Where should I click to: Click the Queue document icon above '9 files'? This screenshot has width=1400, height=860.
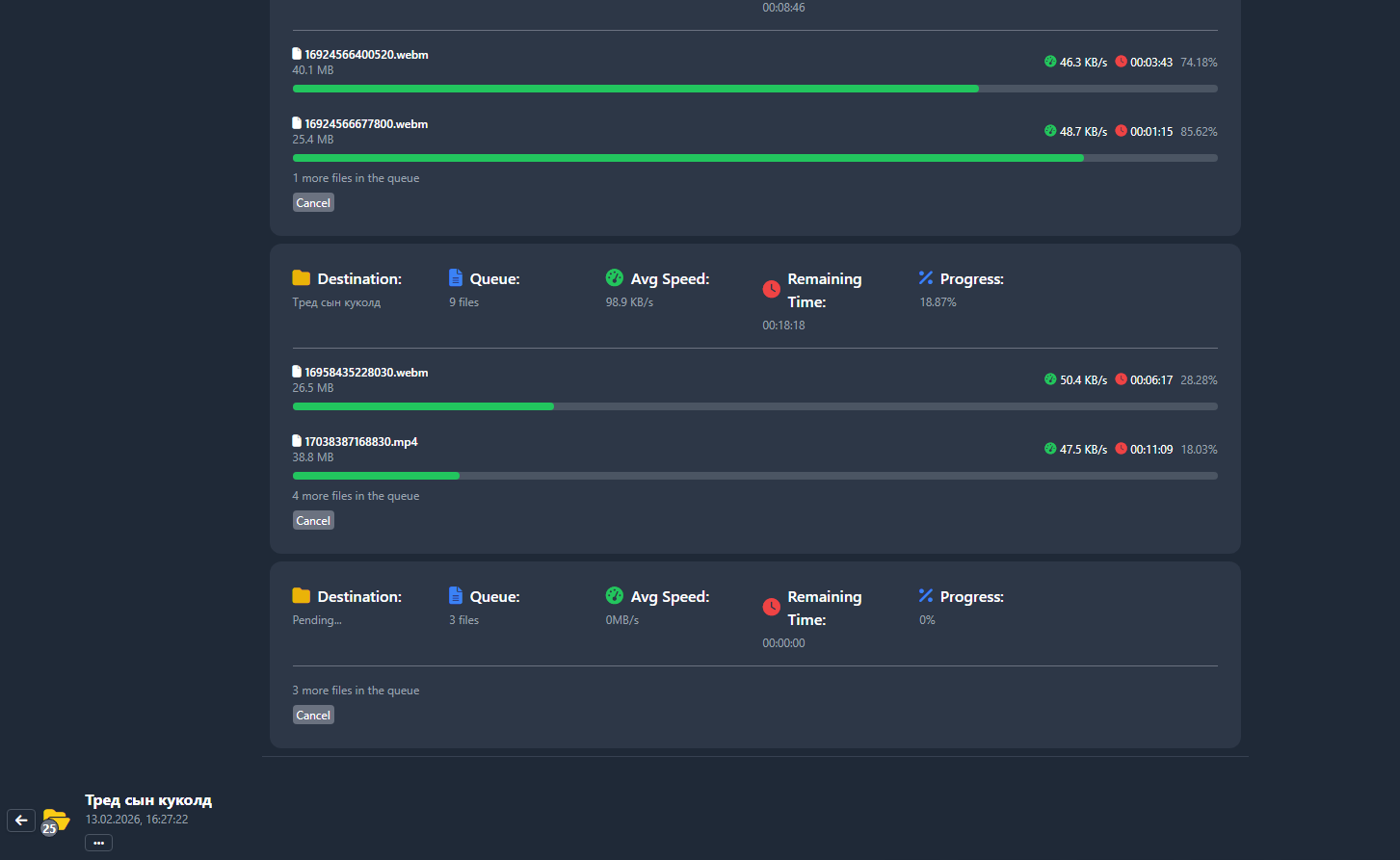click(x=456, y=278)
